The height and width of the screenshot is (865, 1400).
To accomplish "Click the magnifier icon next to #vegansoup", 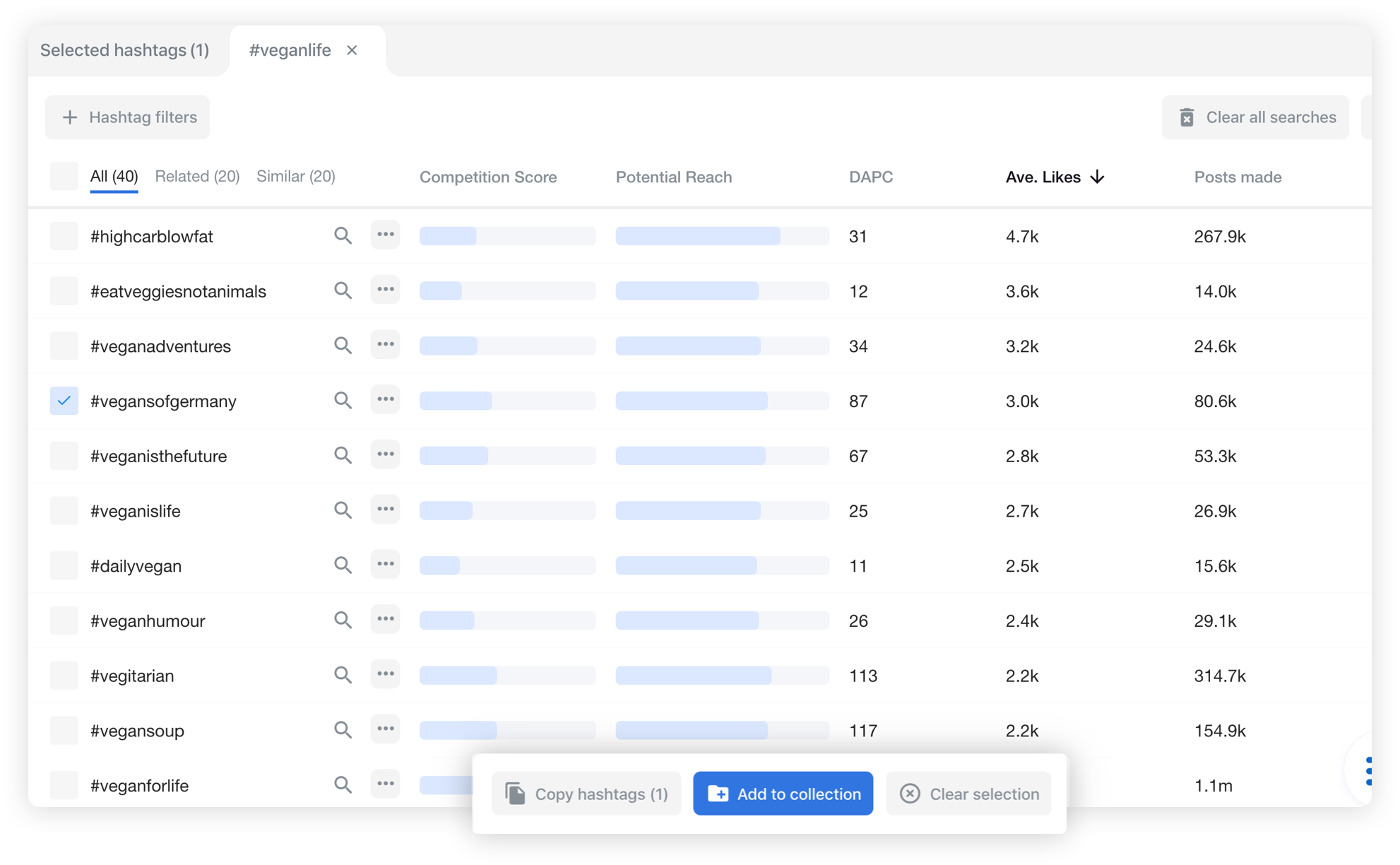I will 343,730.
